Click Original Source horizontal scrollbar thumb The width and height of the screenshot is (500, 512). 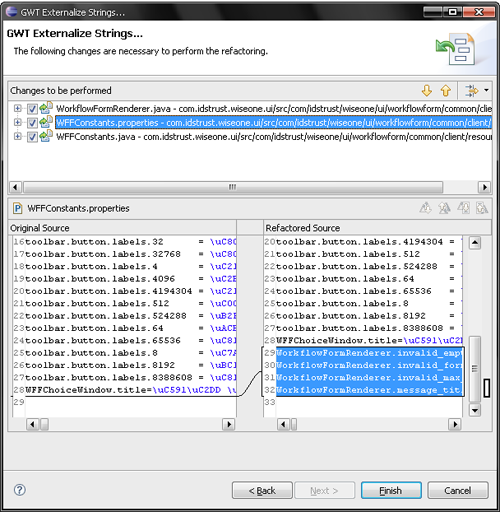click(x=44, y=424)
